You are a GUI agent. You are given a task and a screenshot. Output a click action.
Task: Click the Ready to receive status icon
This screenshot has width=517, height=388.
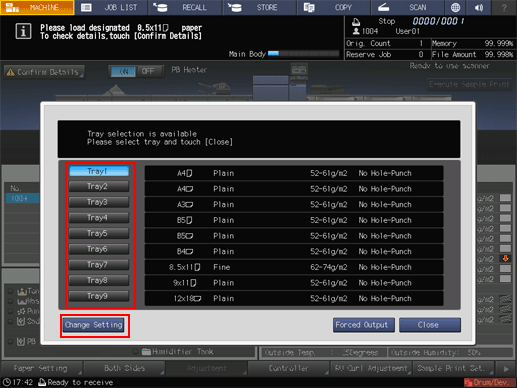[42, 382]
